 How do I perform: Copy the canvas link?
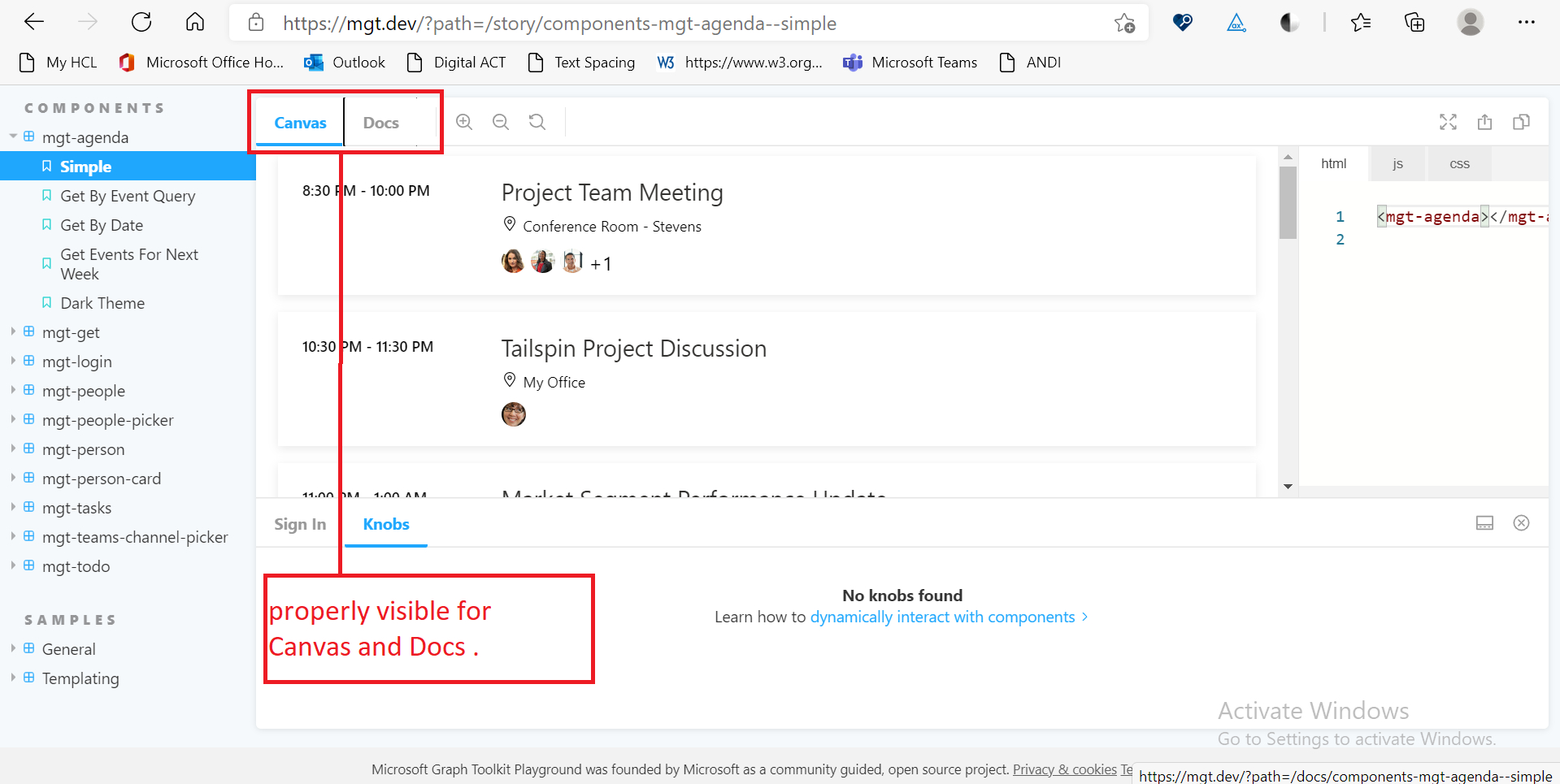coord(1522,122)
